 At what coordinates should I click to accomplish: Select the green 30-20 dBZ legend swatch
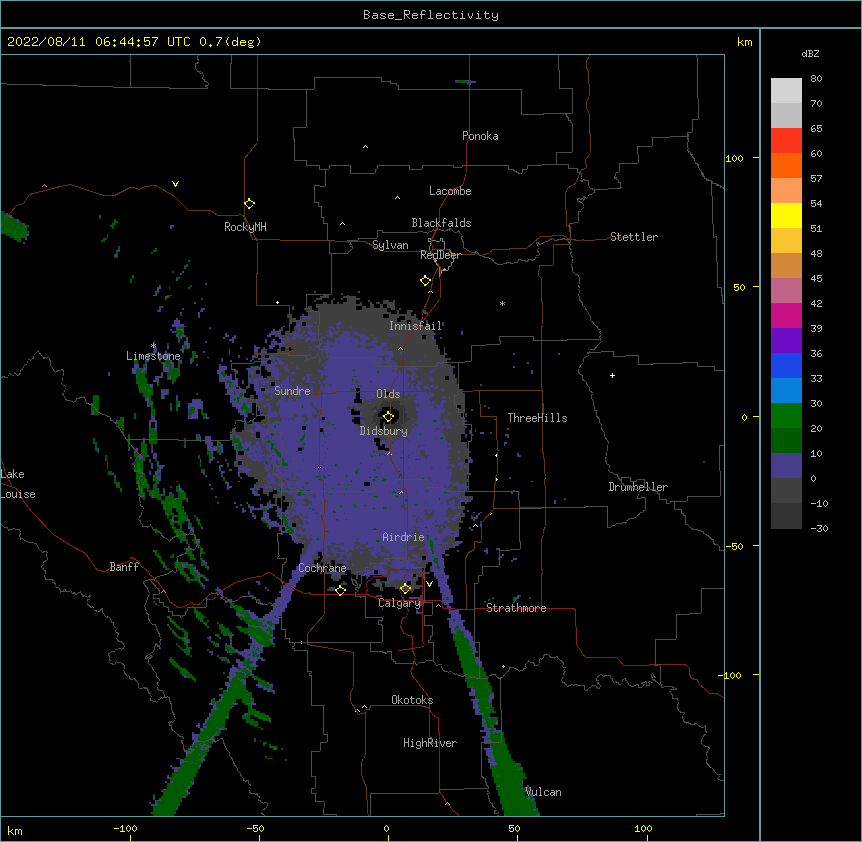pyautogui.click(x=786, y=416)
